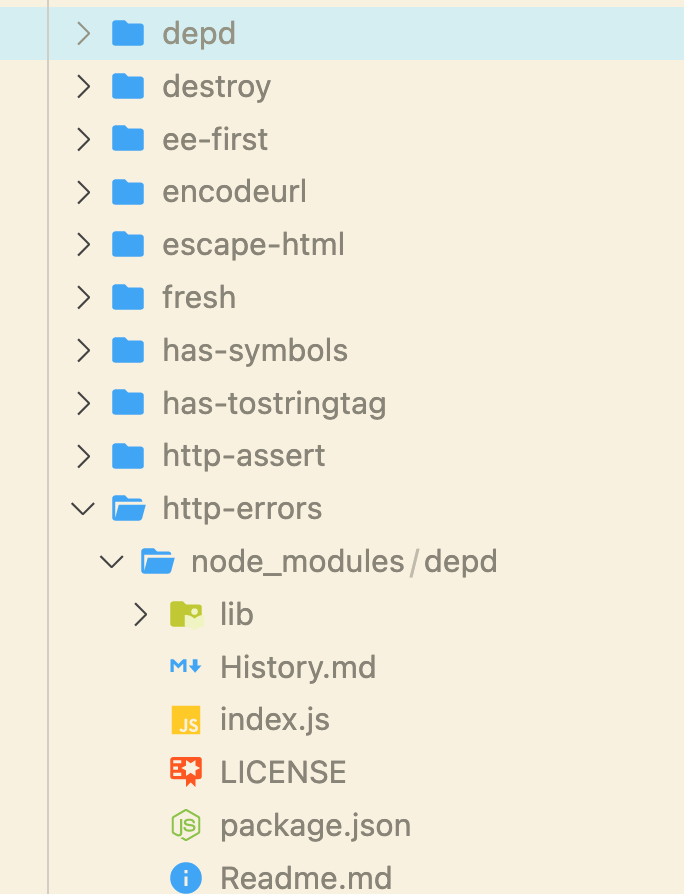
Task: Click the Node.js icon beside package.json
Action: tap(186, 825)
